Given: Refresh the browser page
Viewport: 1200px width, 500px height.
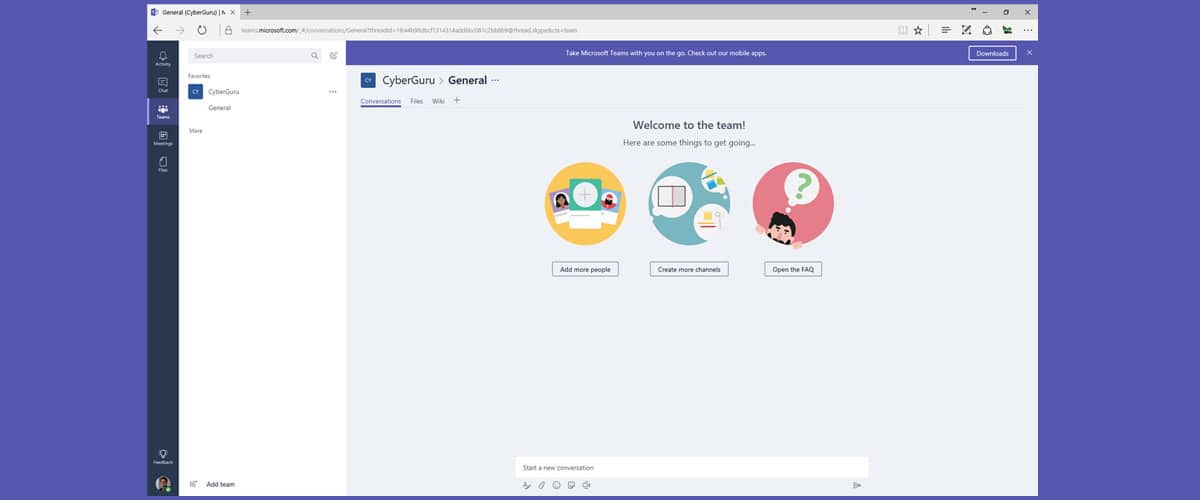Looking at the screenshot, I should coord(202,30).
